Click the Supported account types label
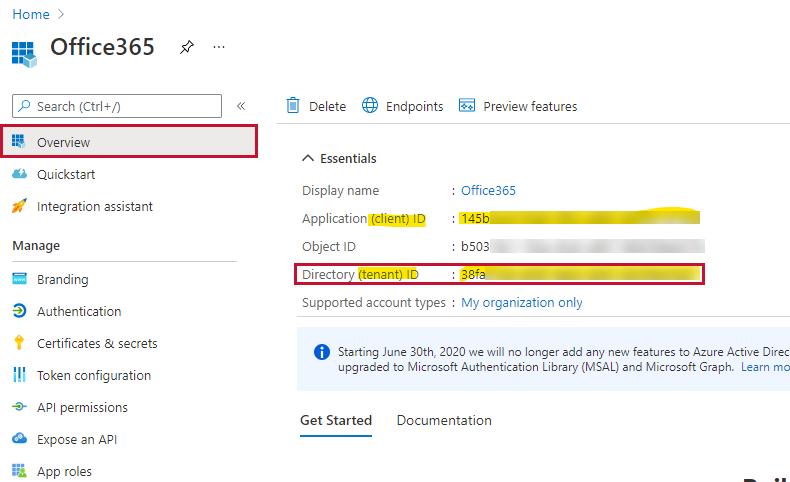 373,303
